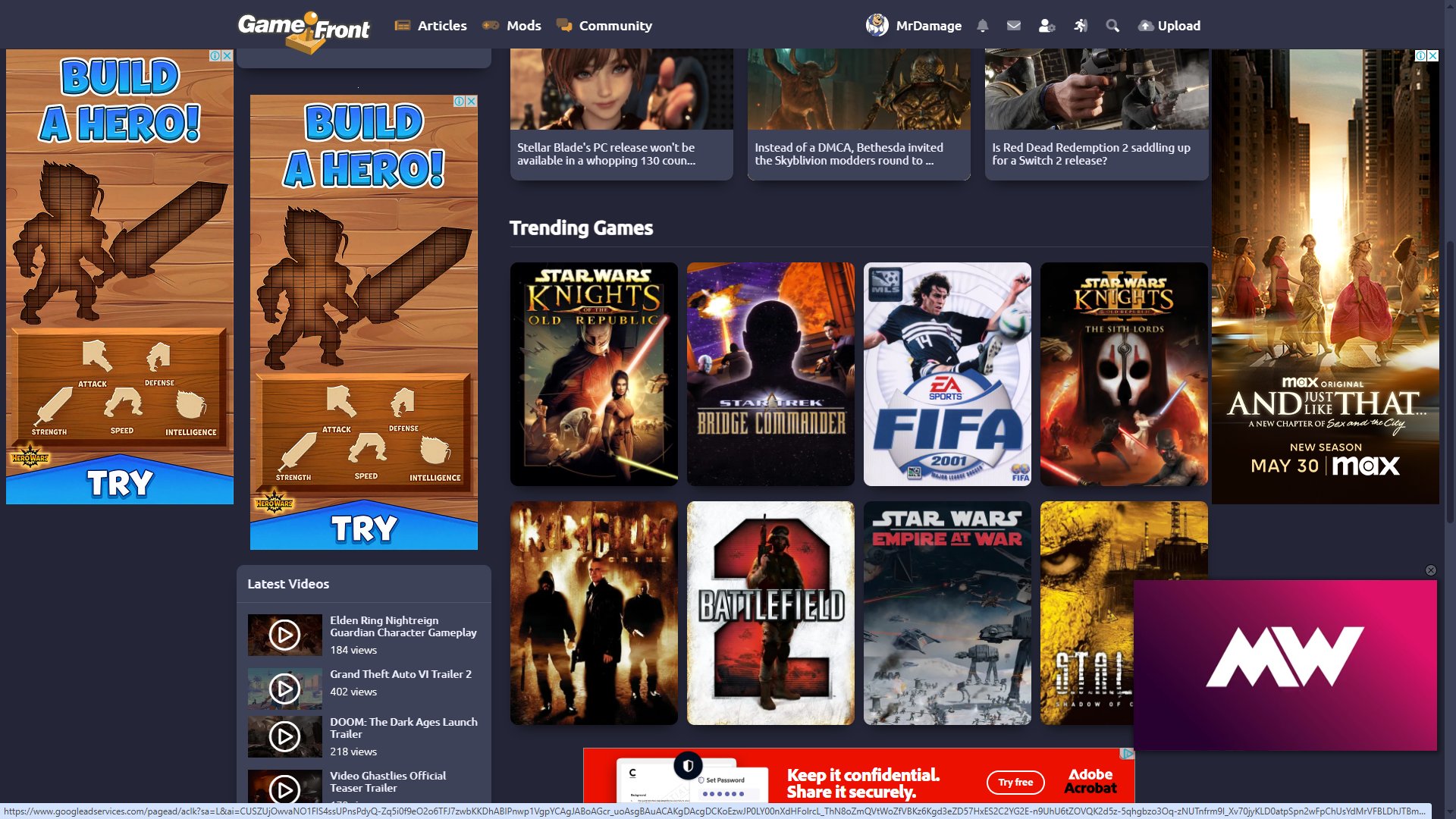
Task: Click the Upload button
Action: click(1169, 26)
